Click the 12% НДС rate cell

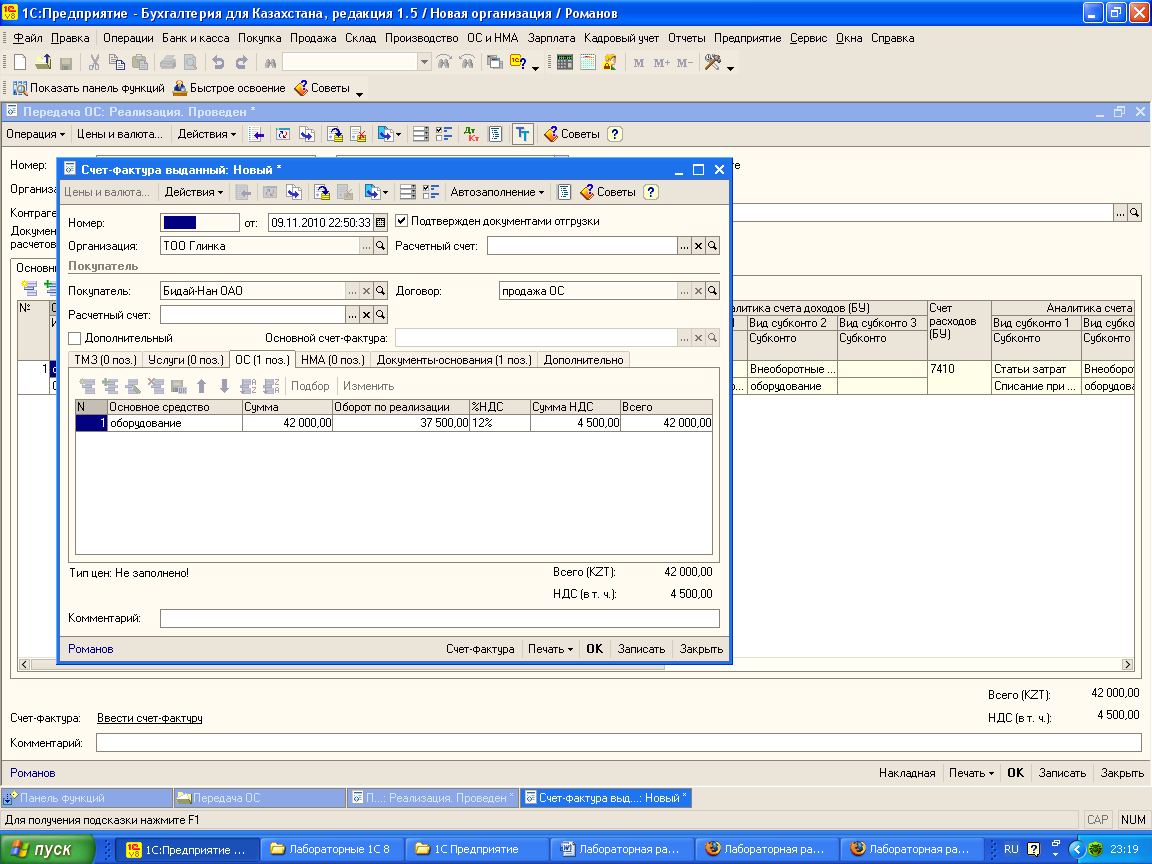click(500, 423)
